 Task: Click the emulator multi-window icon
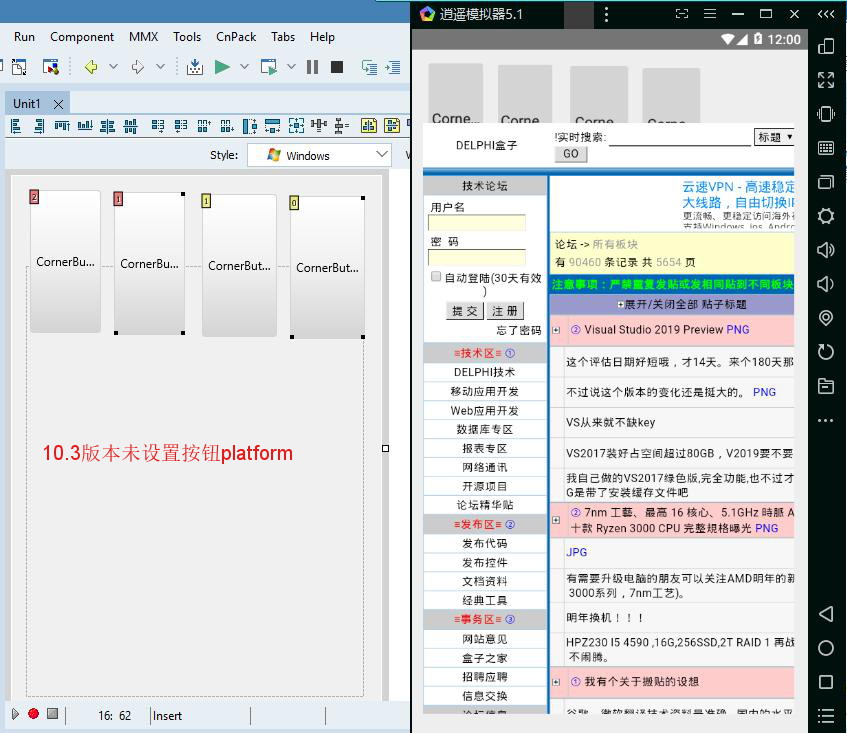826,182
